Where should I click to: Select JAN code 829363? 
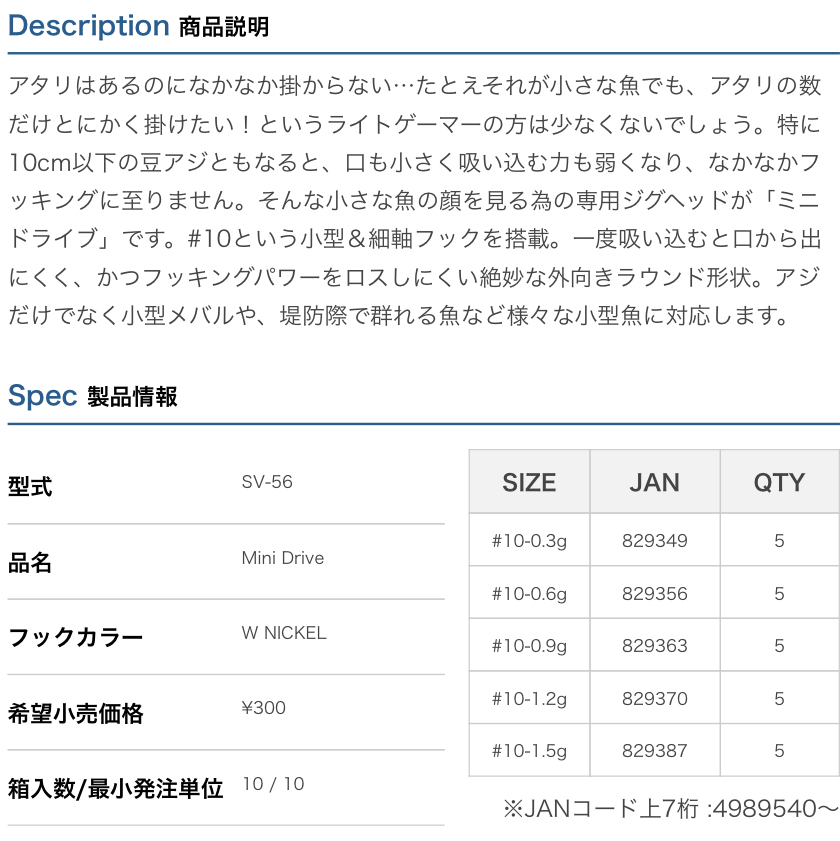(x=655, y=646)
